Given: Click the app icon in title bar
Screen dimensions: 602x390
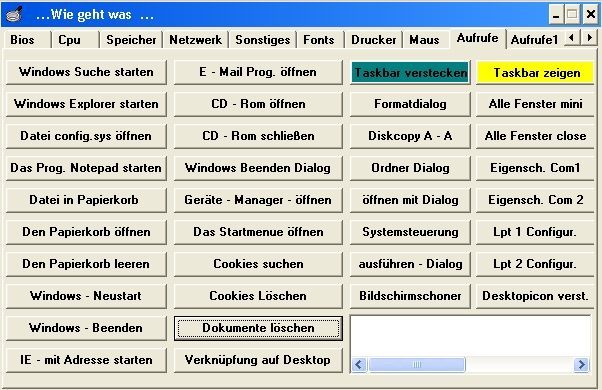Looking at the screenshot, I should 15,14.
